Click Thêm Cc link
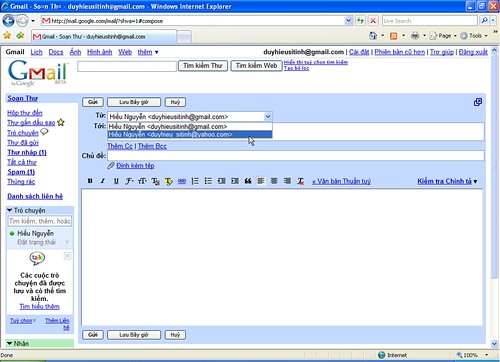The width and height of the screenshot is (500, 362). 120,146
